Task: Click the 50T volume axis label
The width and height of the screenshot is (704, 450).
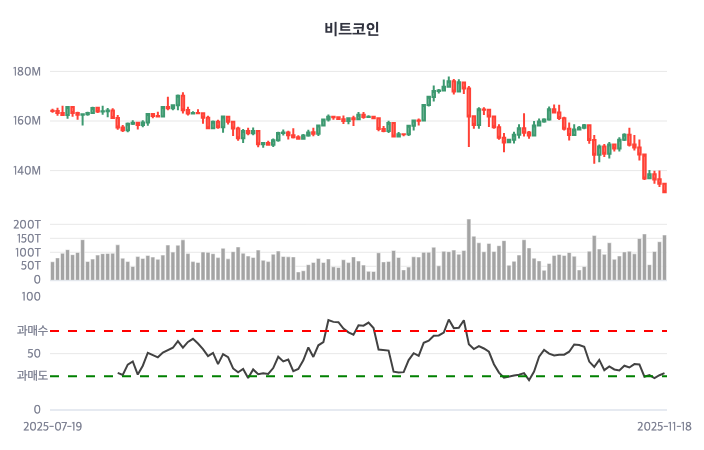Action: tap(31, 266)
